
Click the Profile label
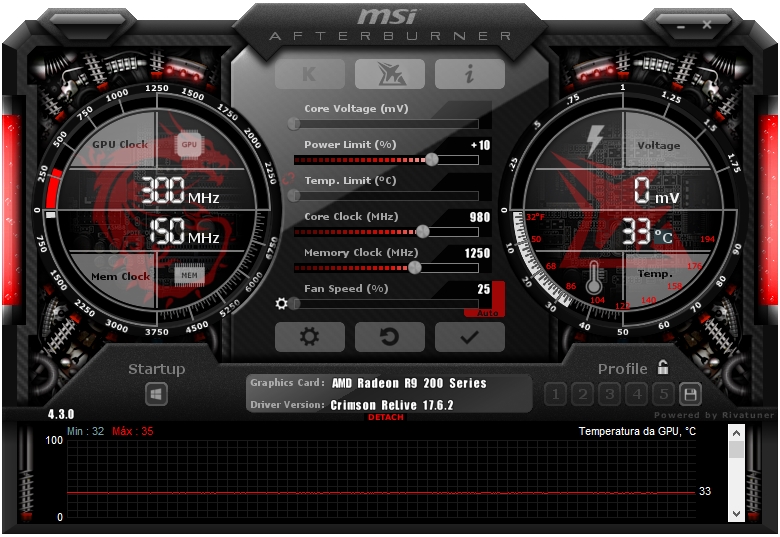click(x=623, y=369)
